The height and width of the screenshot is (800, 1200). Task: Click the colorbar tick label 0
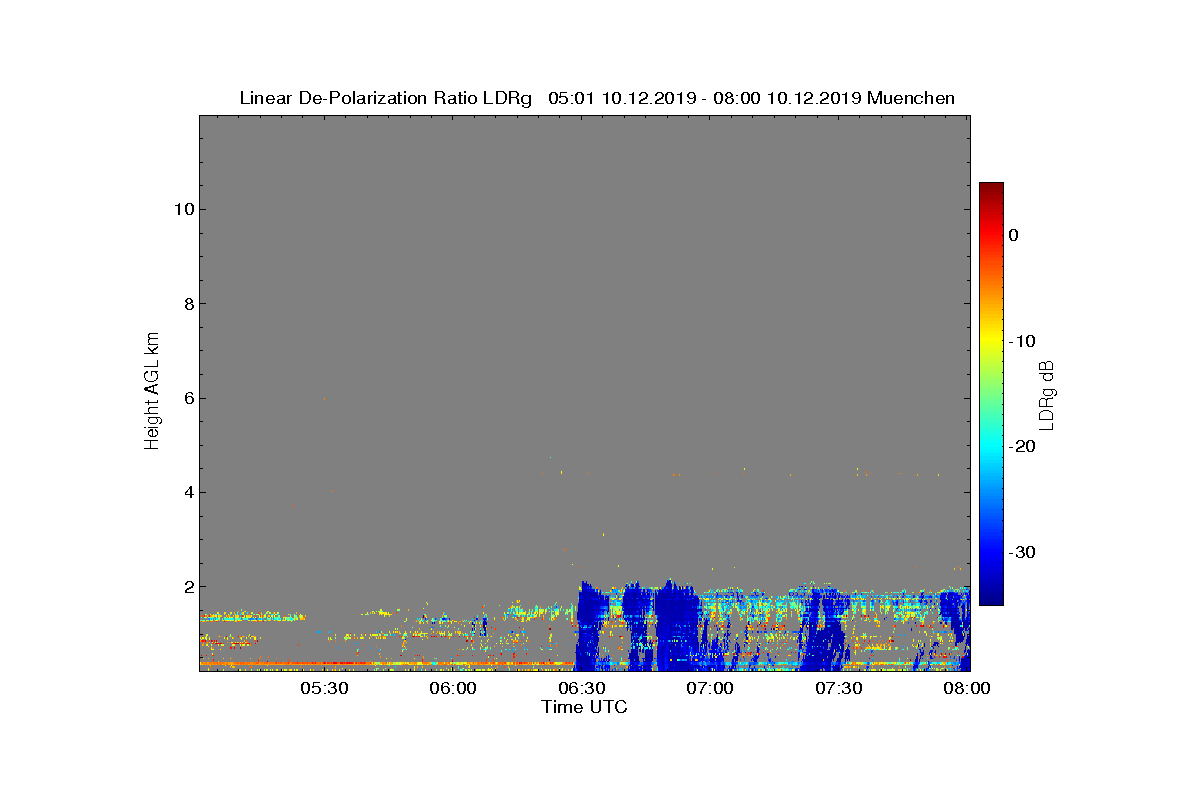click(1013, 235)
